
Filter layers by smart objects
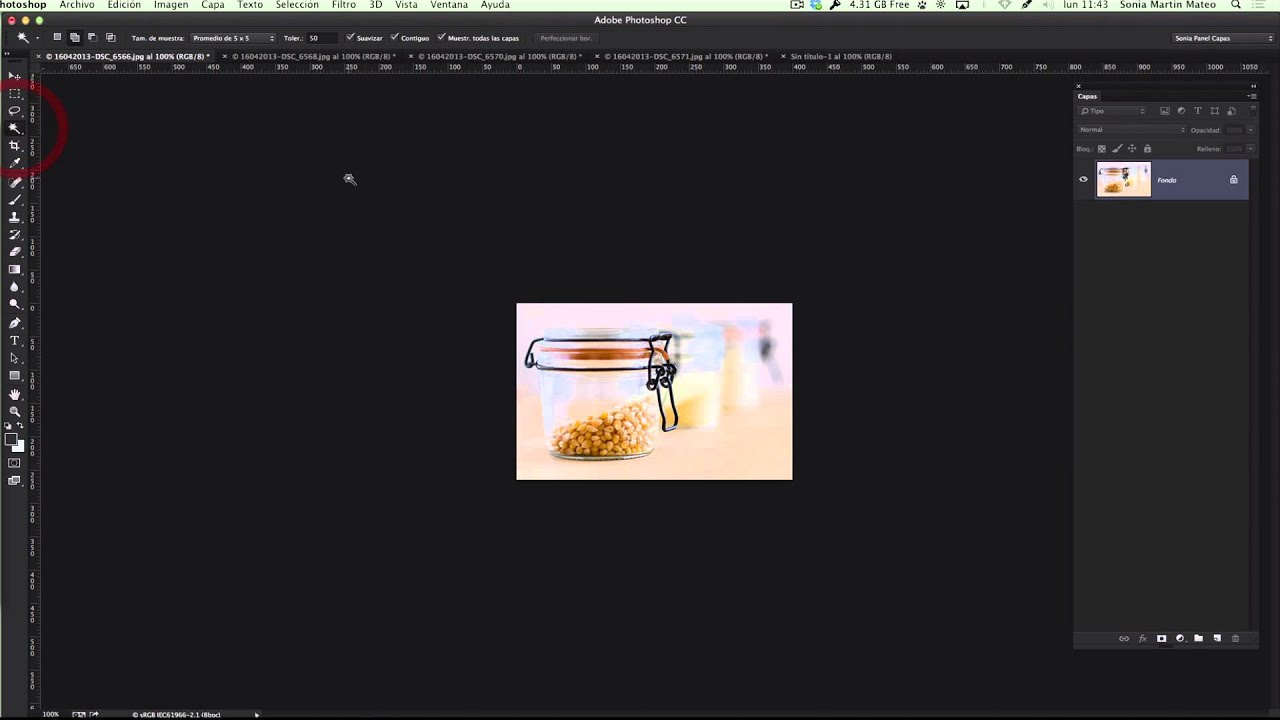point(1231,111)
